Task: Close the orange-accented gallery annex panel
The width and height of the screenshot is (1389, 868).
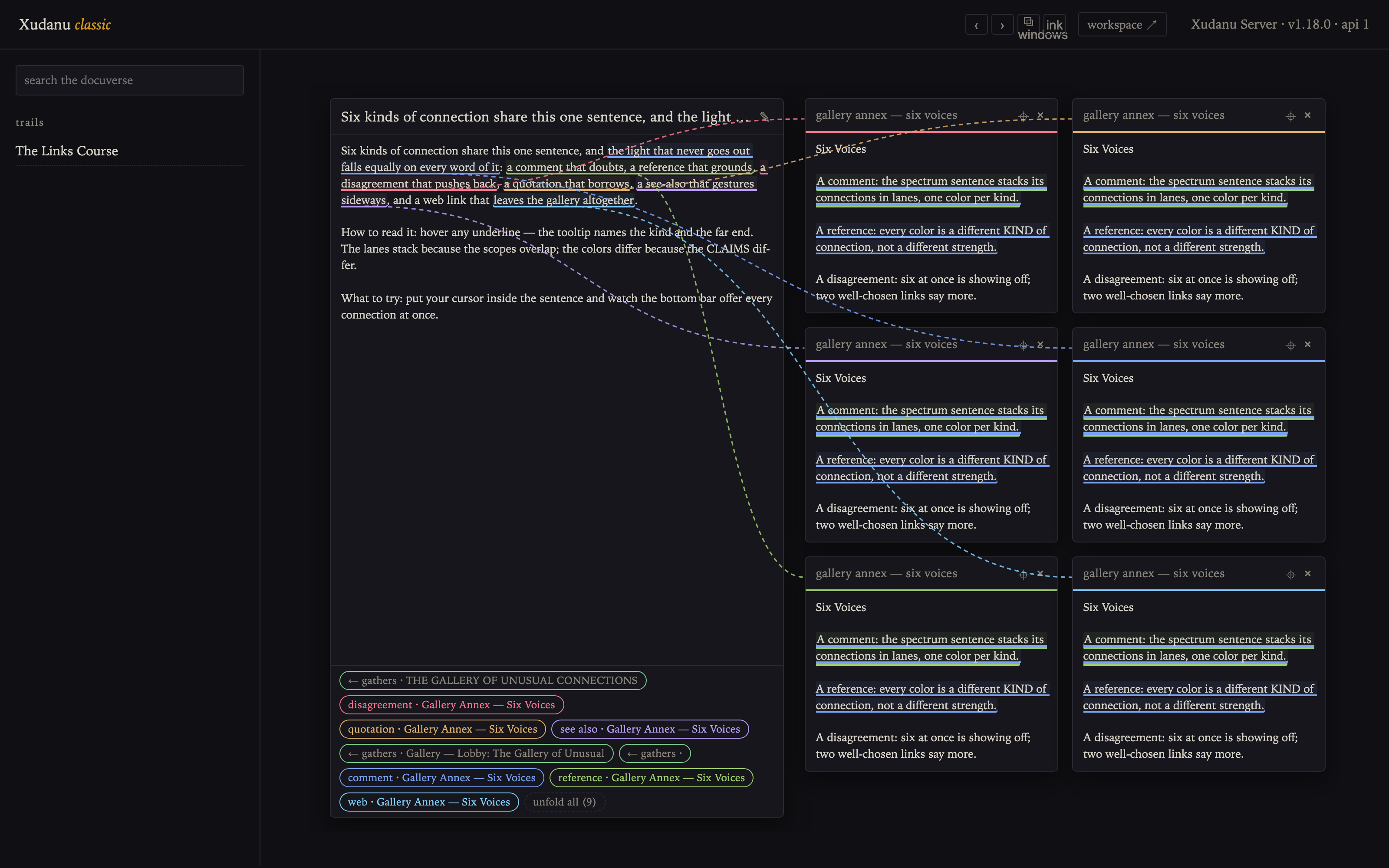Action: point(1307,115)
